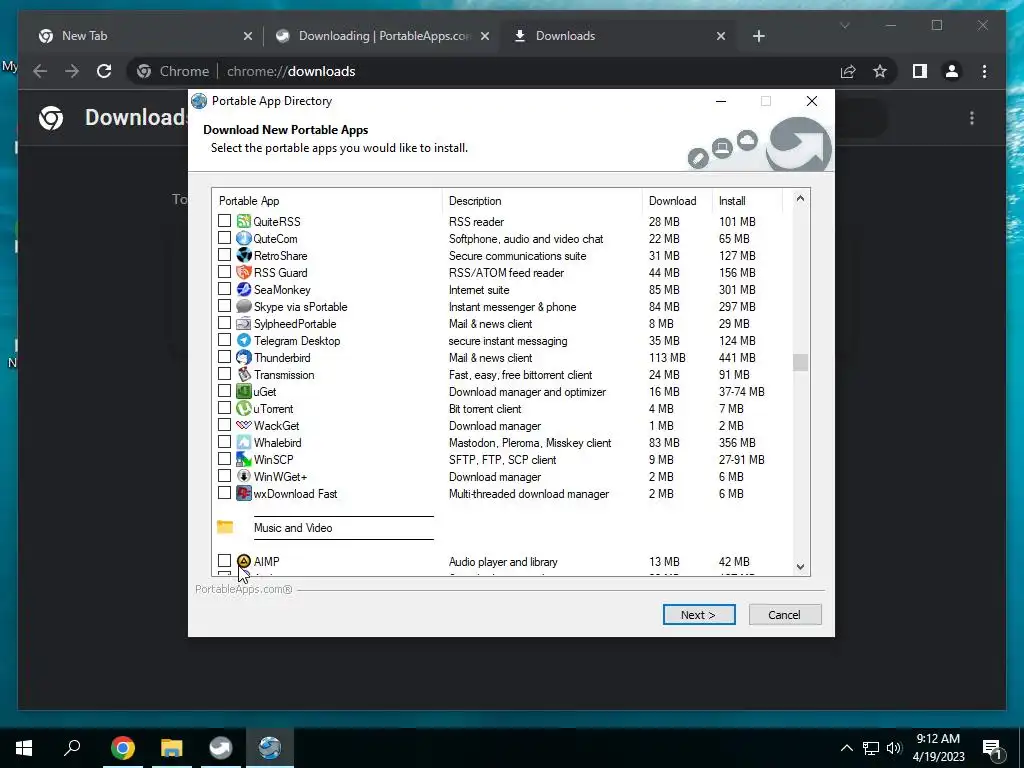The width and height of the screenshot is (1024, 768).
Task: Click the uTorrent app icon
Action: 244,408
